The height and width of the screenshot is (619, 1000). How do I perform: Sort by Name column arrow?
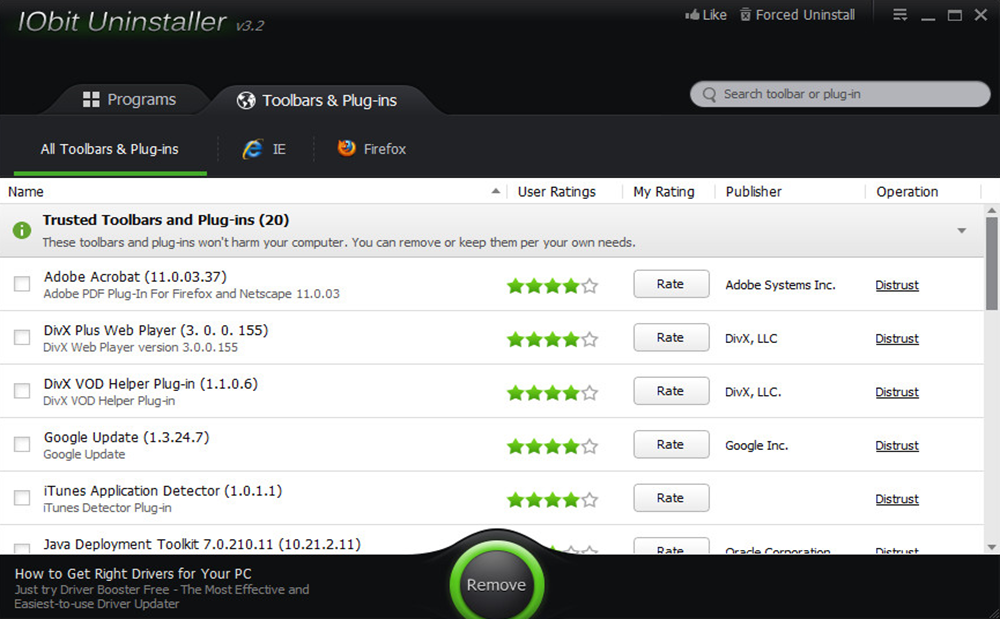(496, 191)
